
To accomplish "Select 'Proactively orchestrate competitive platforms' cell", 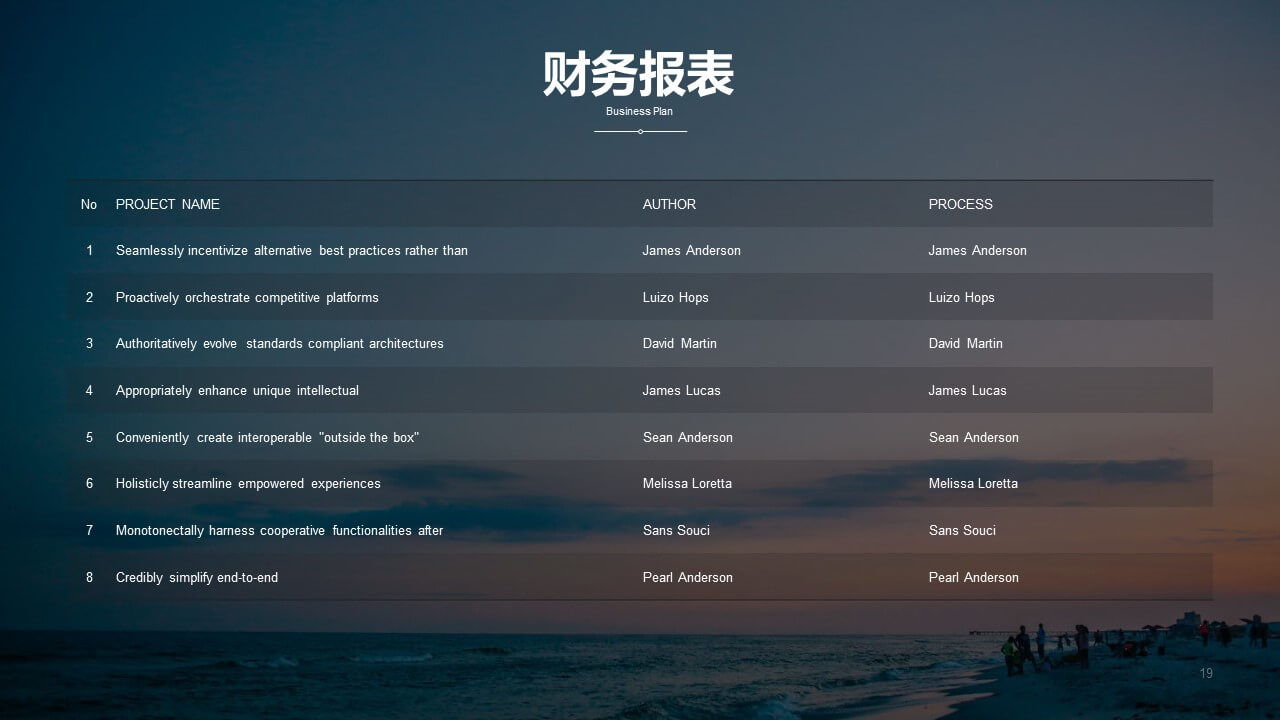I will [247, 297].
